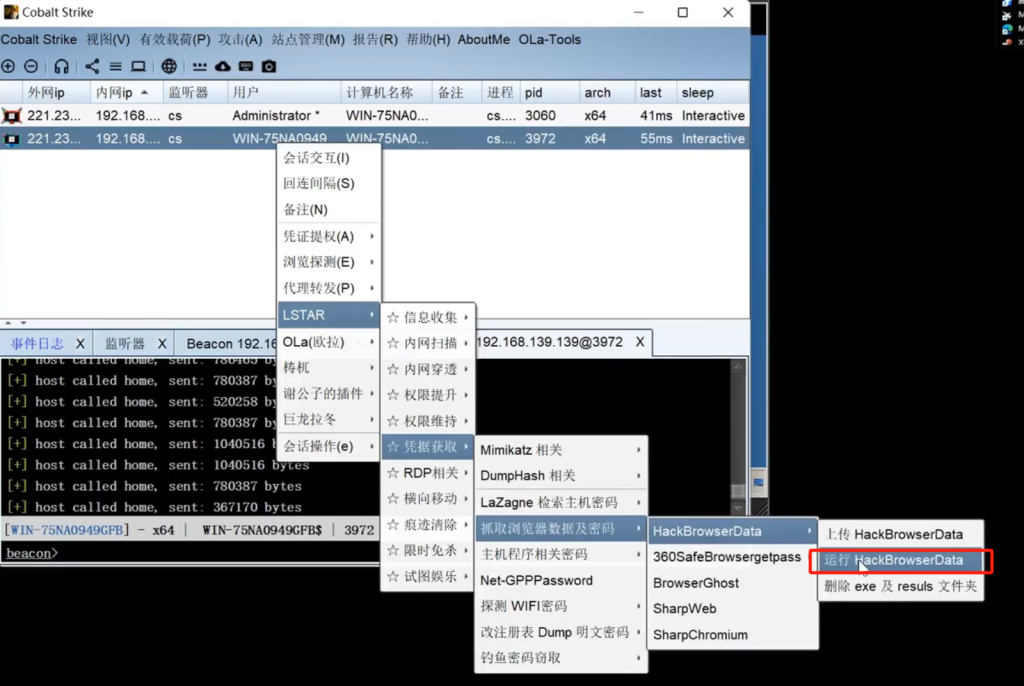Switch to Pivot Graph view icon
Screen dimensions: 1024x686
click(92, 66)
